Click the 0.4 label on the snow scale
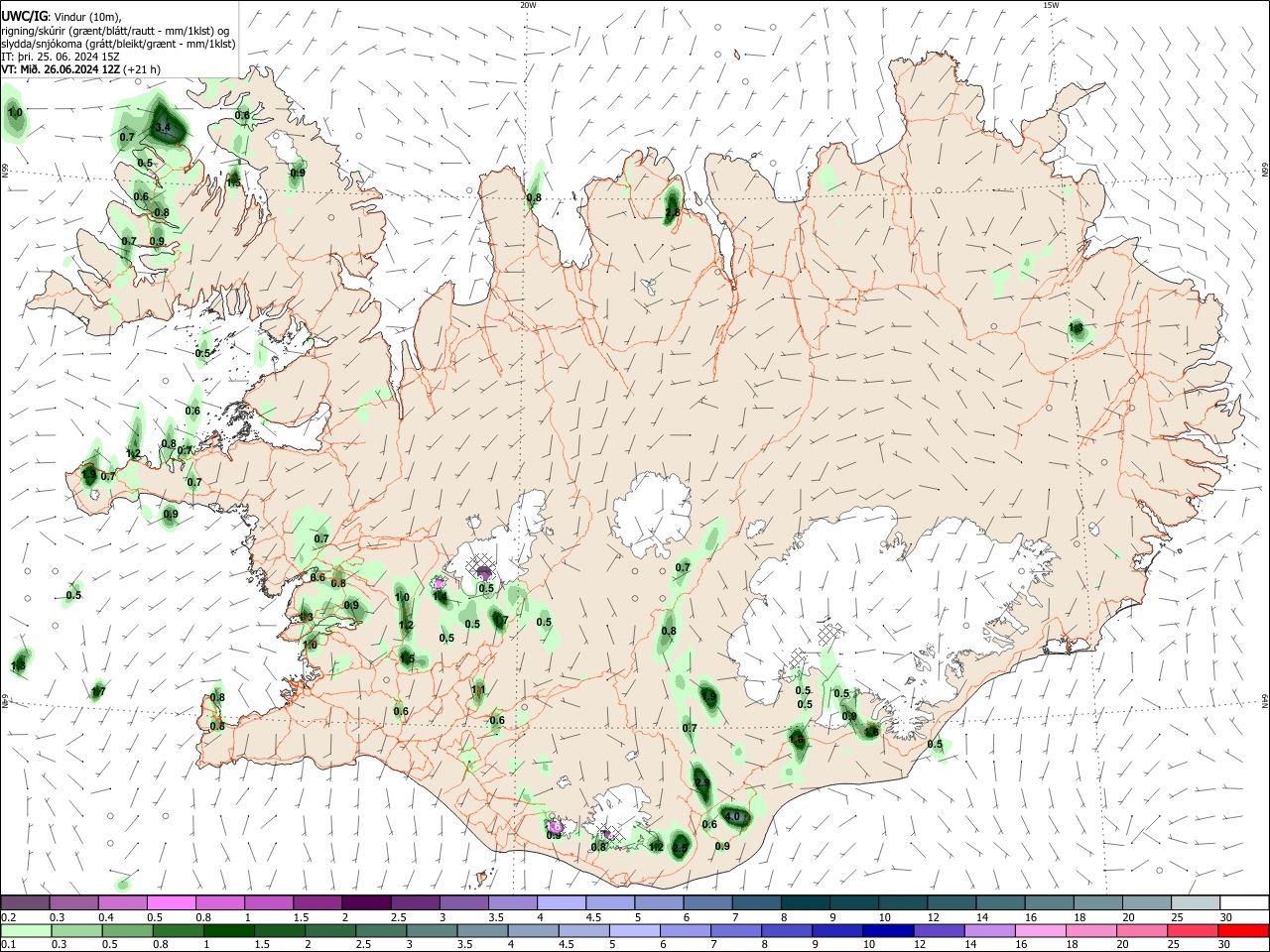Screen dimensions: 1270x952 [106, 917]
